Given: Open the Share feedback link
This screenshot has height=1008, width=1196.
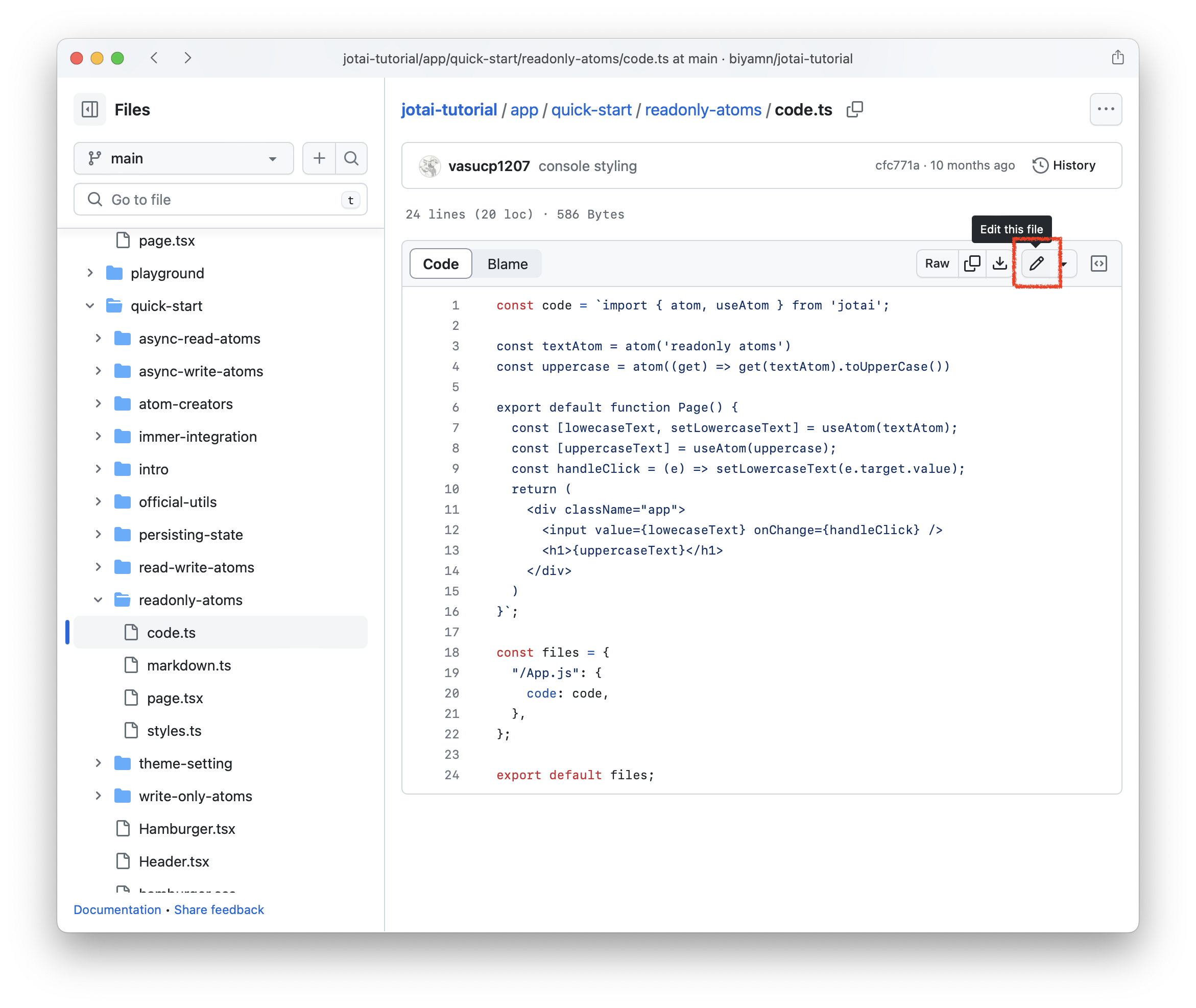Looking at the screenshot, I should pyautogui.click(x=219, y=909).
